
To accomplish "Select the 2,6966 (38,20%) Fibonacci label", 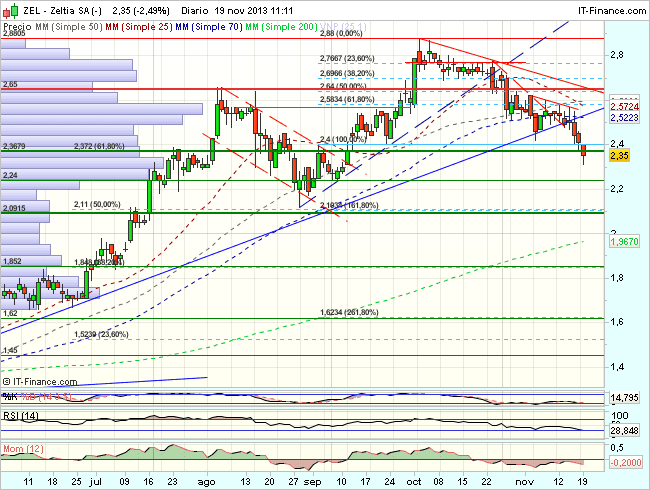I will 347,73.
